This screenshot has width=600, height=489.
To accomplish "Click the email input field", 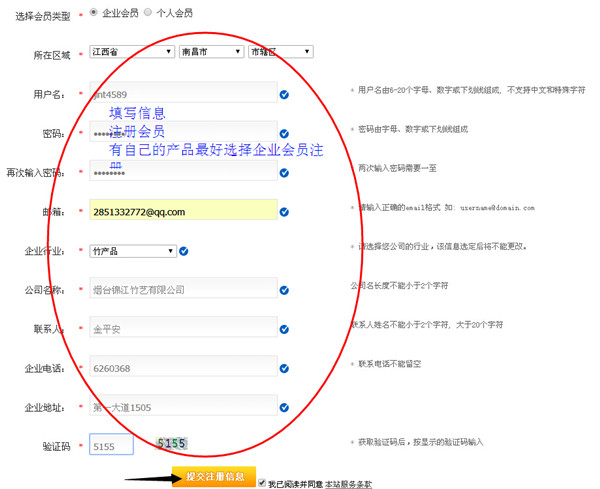I will [182, 211].
